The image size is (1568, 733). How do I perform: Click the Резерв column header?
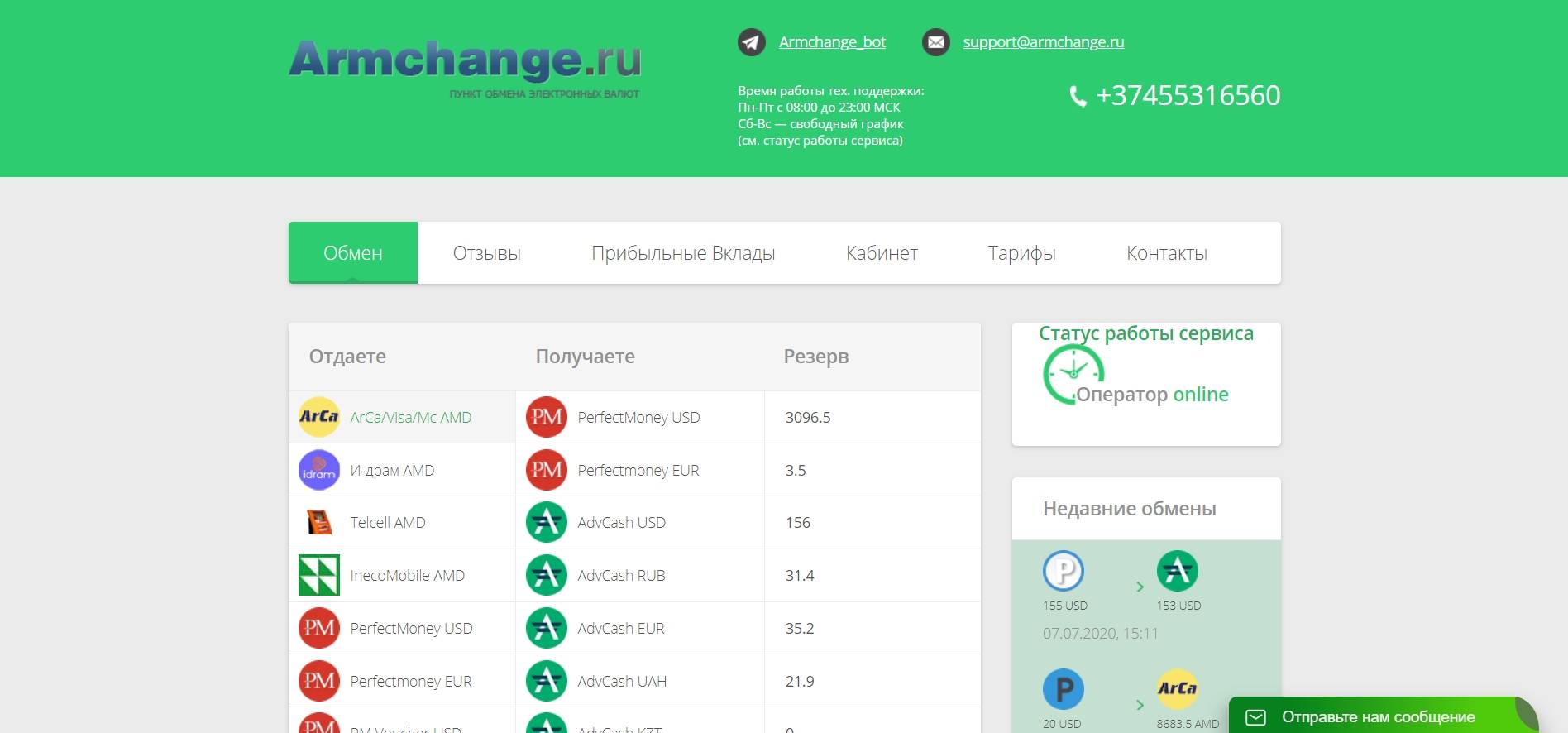816,357
